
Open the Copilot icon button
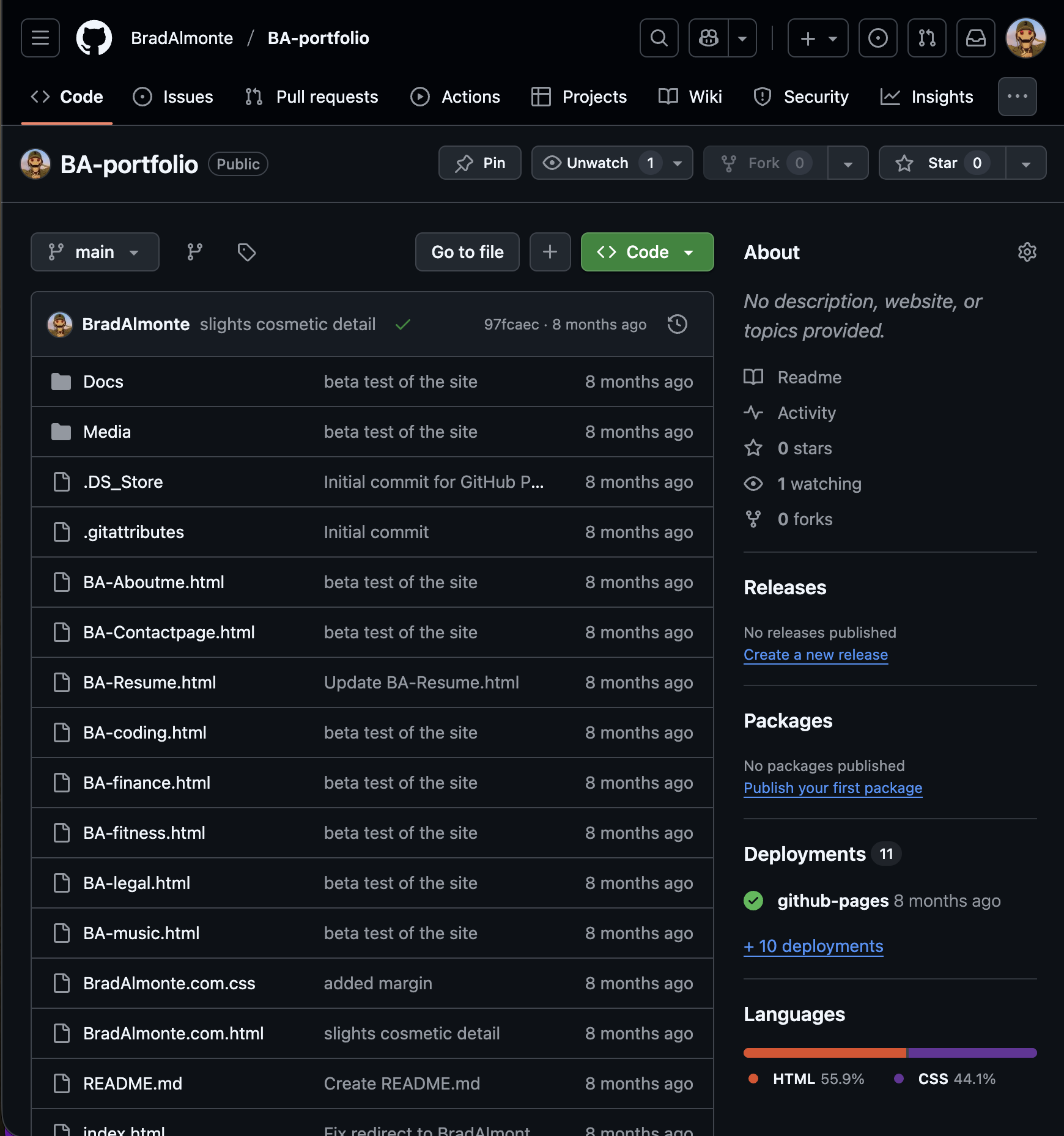[x=709, y=38]
